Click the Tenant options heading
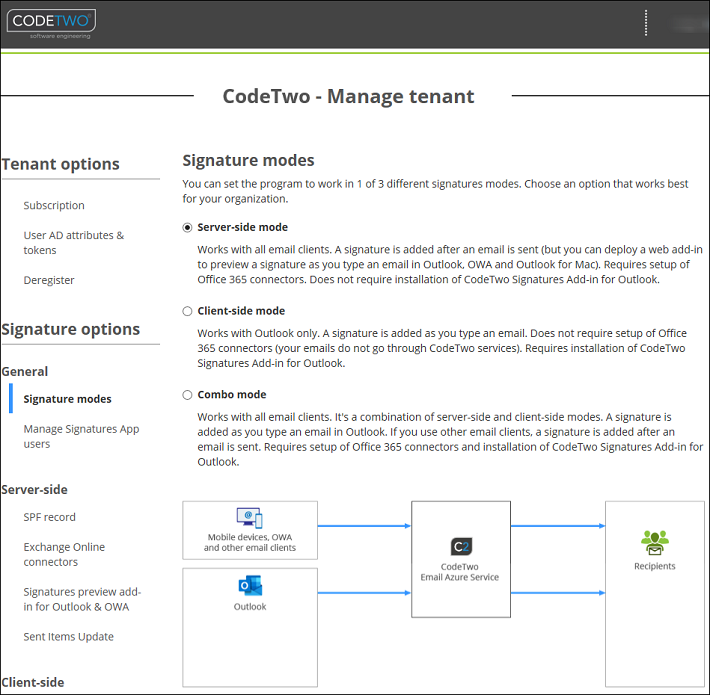The image size is (710, 695). [61, 164]
